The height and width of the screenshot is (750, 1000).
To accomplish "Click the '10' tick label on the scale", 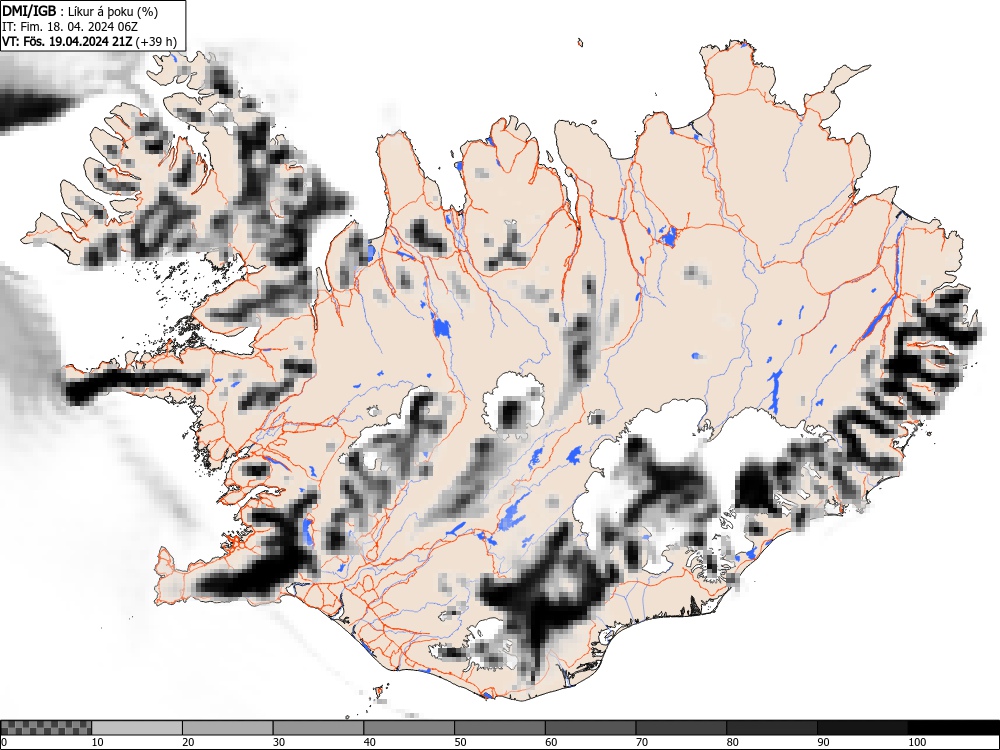I will pos(98,742).
